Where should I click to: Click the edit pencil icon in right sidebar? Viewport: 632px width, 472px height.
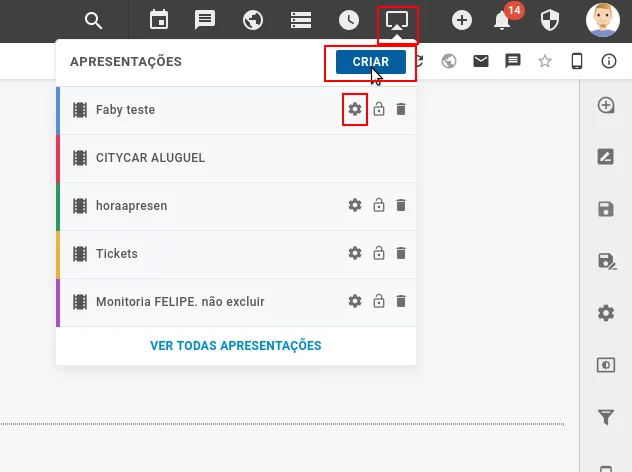[605, 156]
